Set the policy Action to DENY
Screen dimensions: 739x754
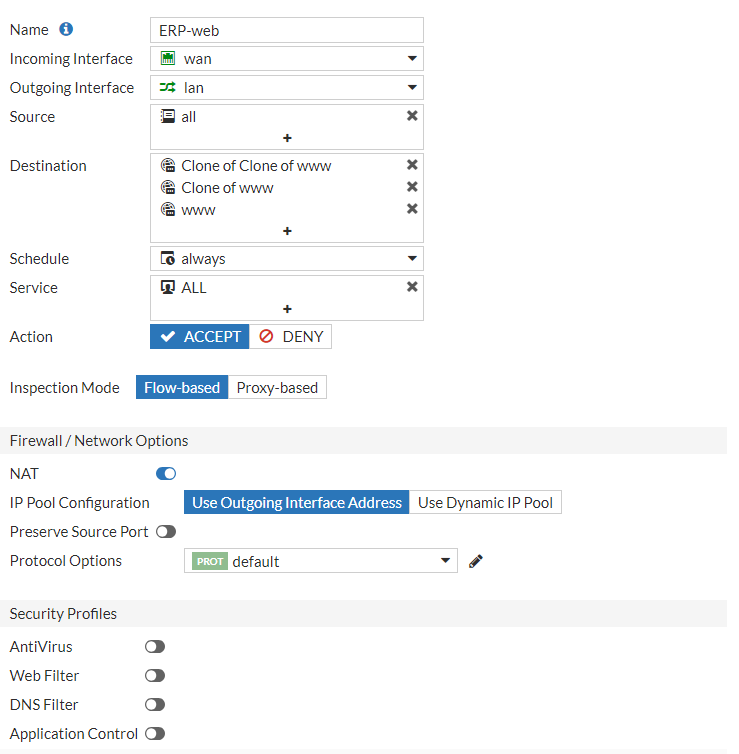pos(291,337)
